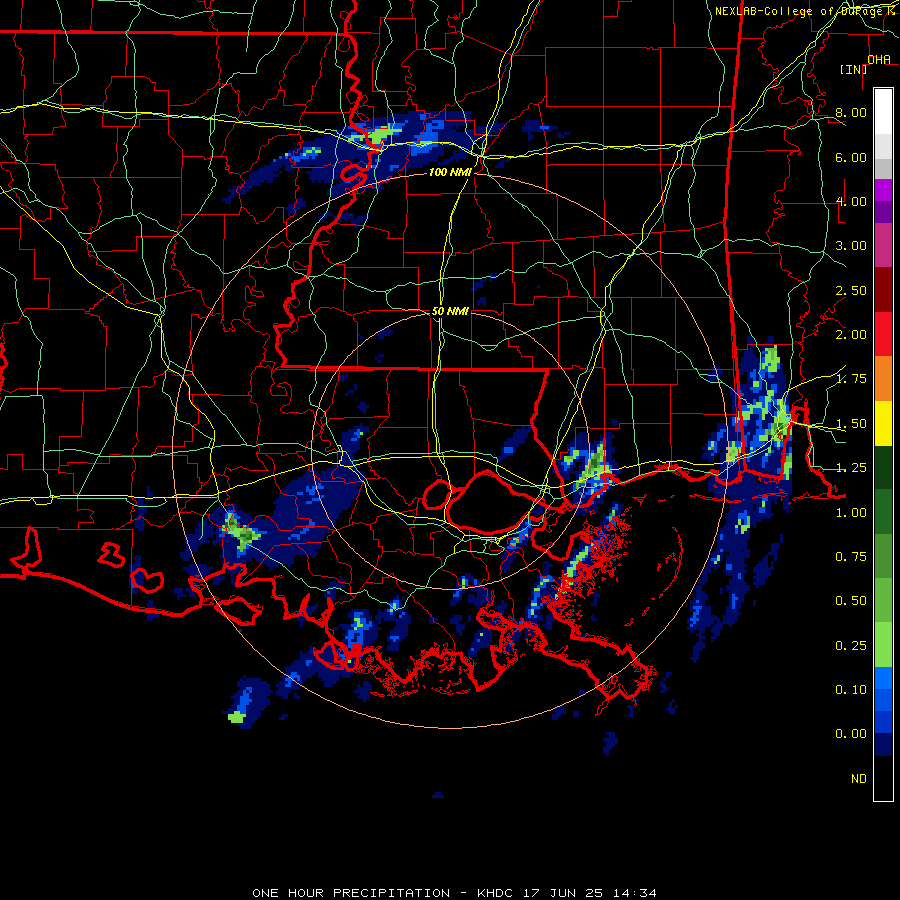
Task: Click the ND legend label
Action: (859, 779)
